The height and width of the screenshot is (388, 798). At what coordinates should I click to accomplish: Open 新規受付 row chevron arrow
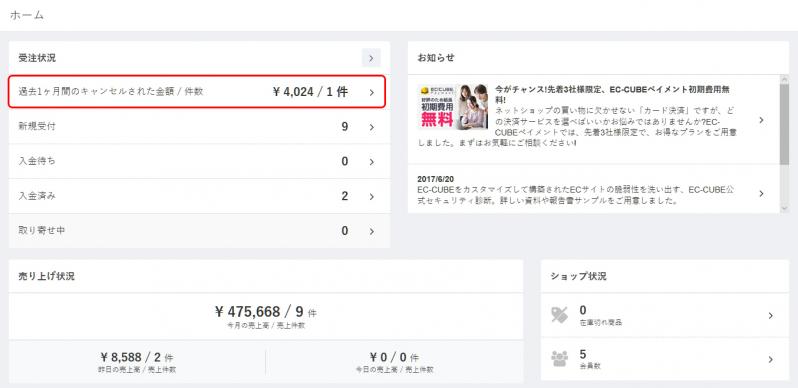372,127
